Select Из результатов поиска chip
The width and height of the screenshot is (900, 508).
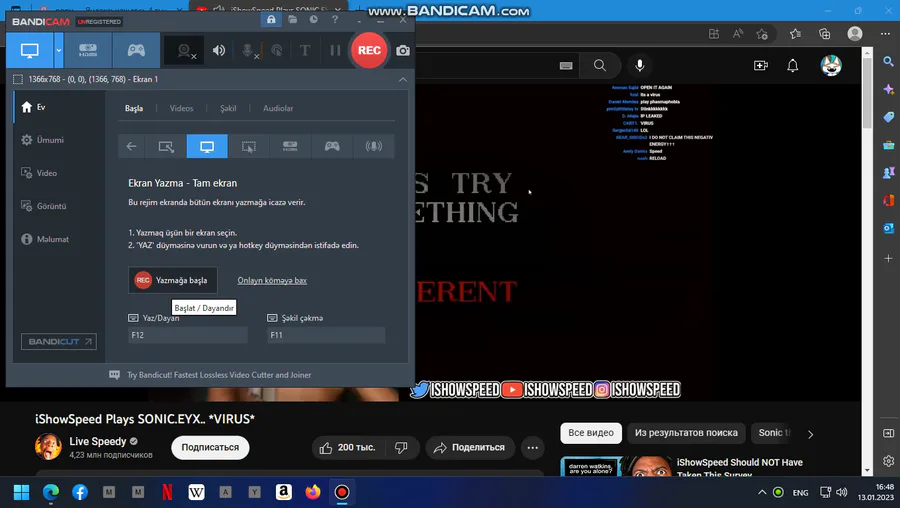pyautogui.click(x=686, y=433)
